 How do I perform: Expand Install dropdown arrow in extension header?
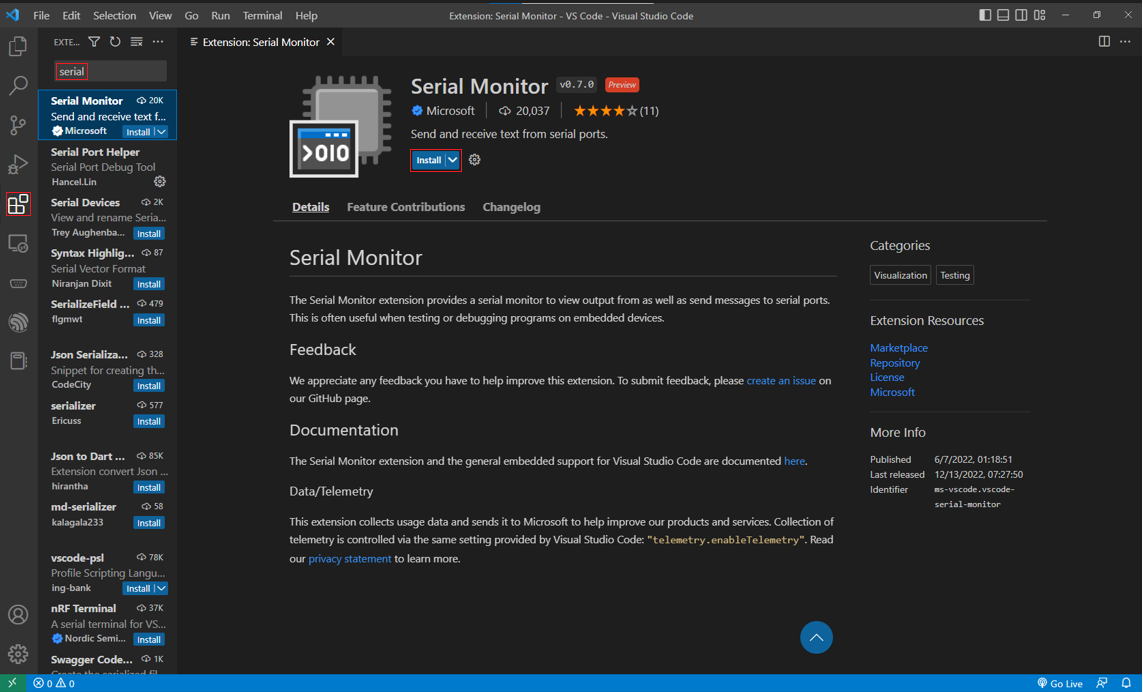click(x=453, y=160)
